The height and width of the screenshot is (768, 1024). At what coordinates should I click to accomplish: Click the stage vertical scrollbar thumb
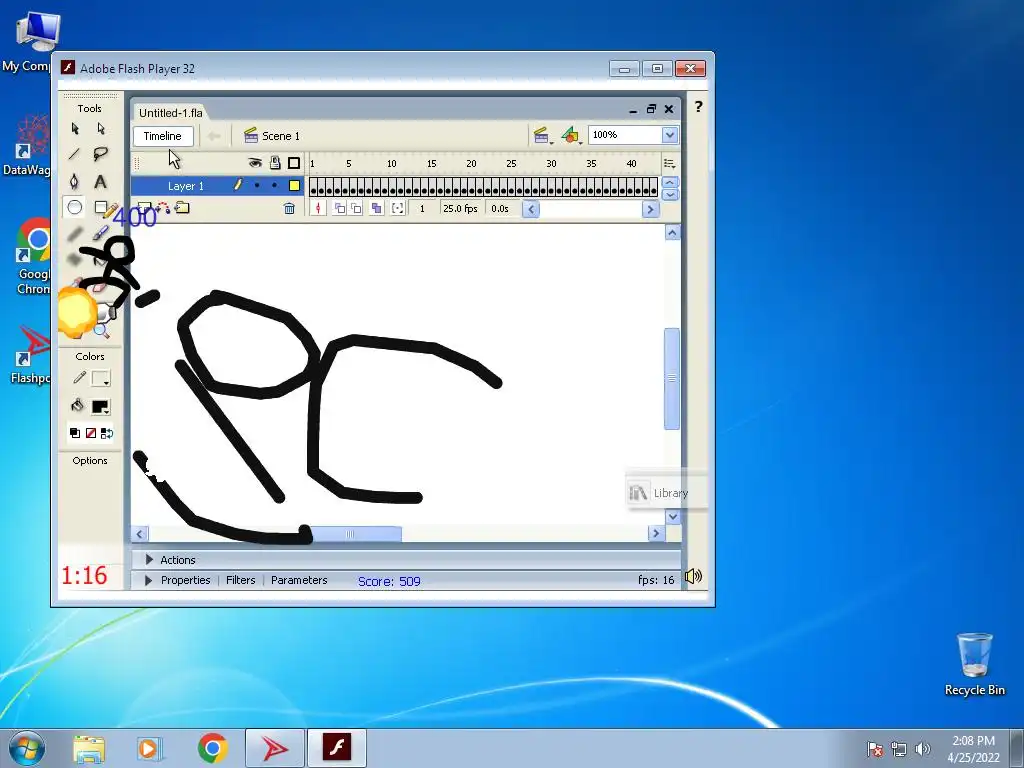point(672,379)
